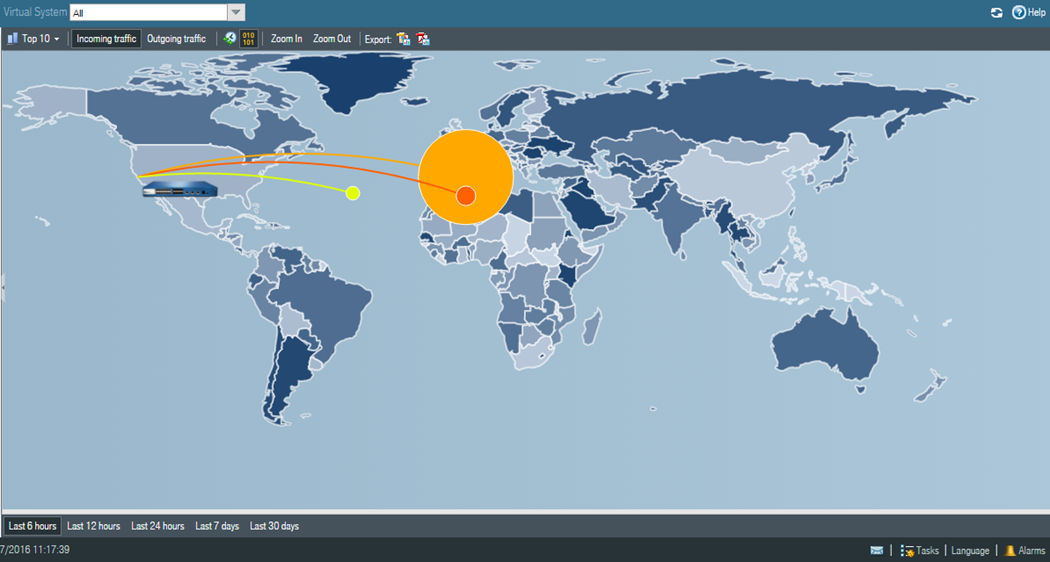The height and width of the screenshot is (562, 1050).
Task: Select the Last 24 hours range
Action: point(157,526)
